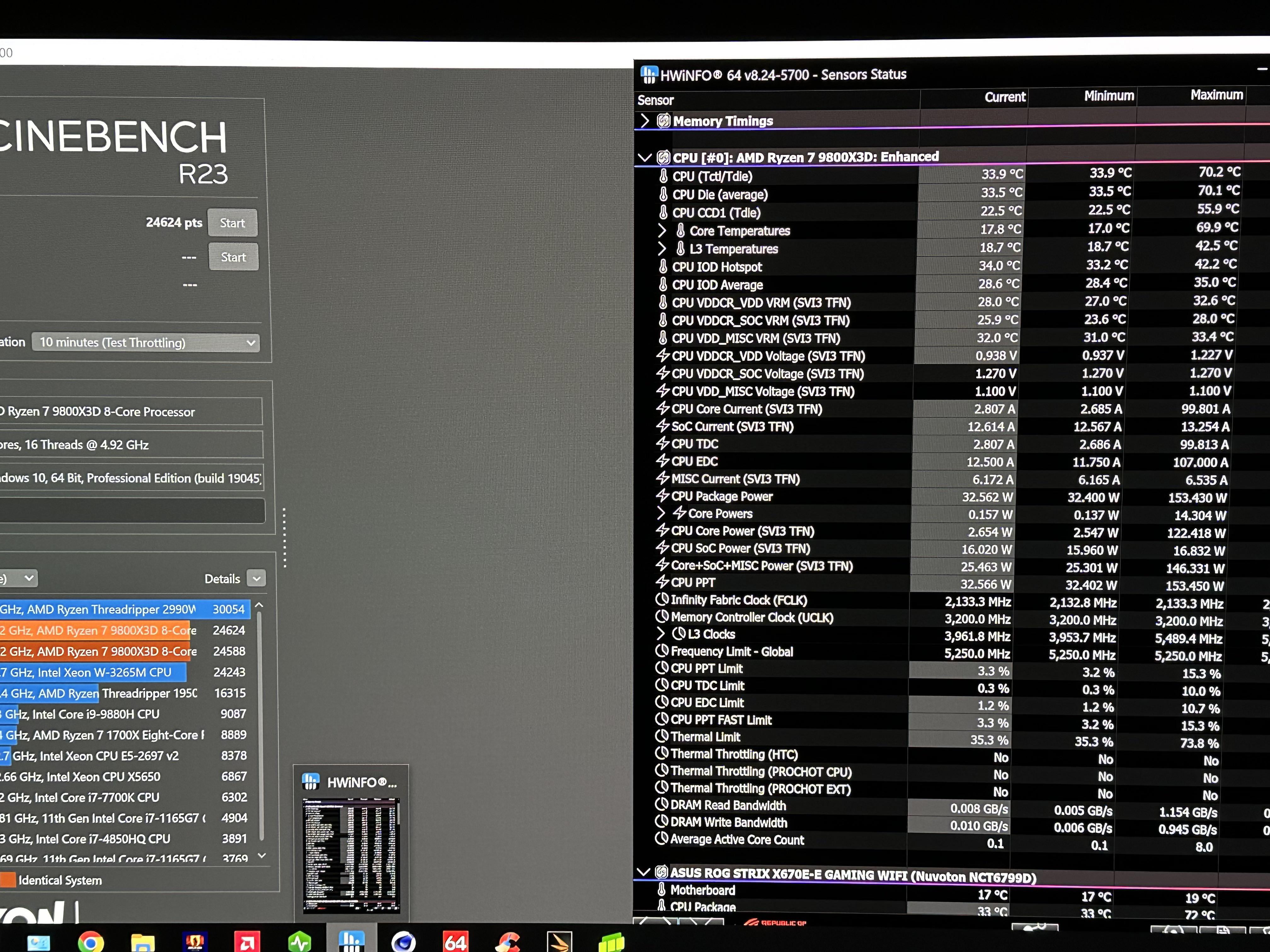This screenshot has width=1270, height=952.
Task: Click the clock icon beside Thermal Limit
Action: point(662,736)
